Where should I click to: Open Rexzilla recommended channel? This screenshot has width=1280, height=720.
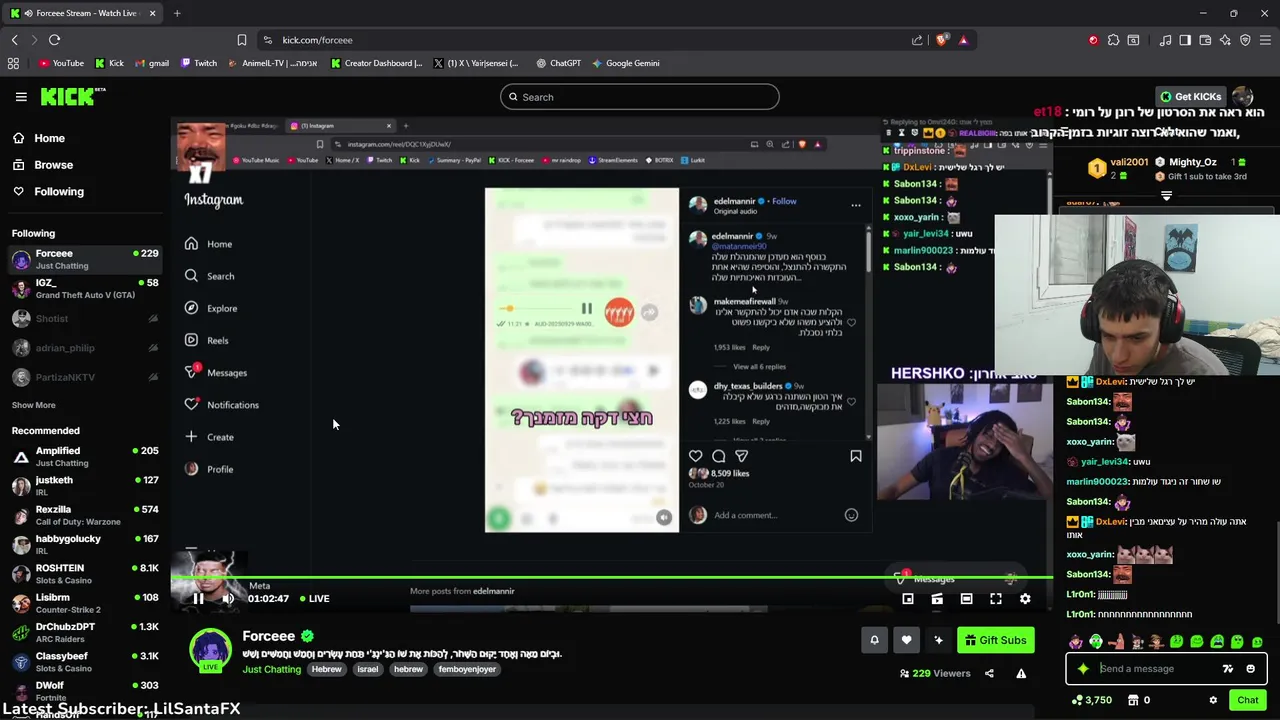tap(84, 515)
